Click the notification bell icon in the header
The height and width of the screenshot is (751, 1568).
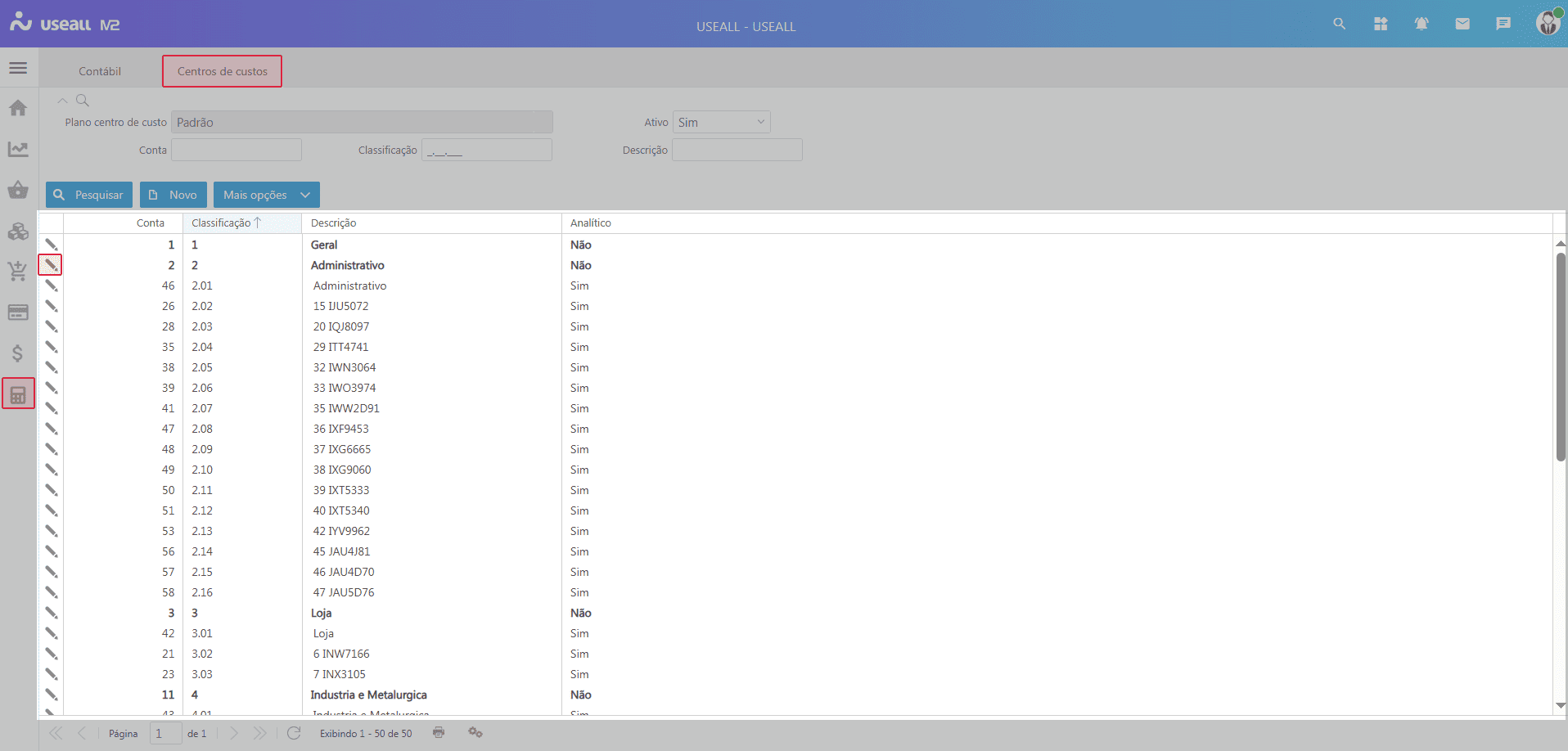(x=1422, y=24)
